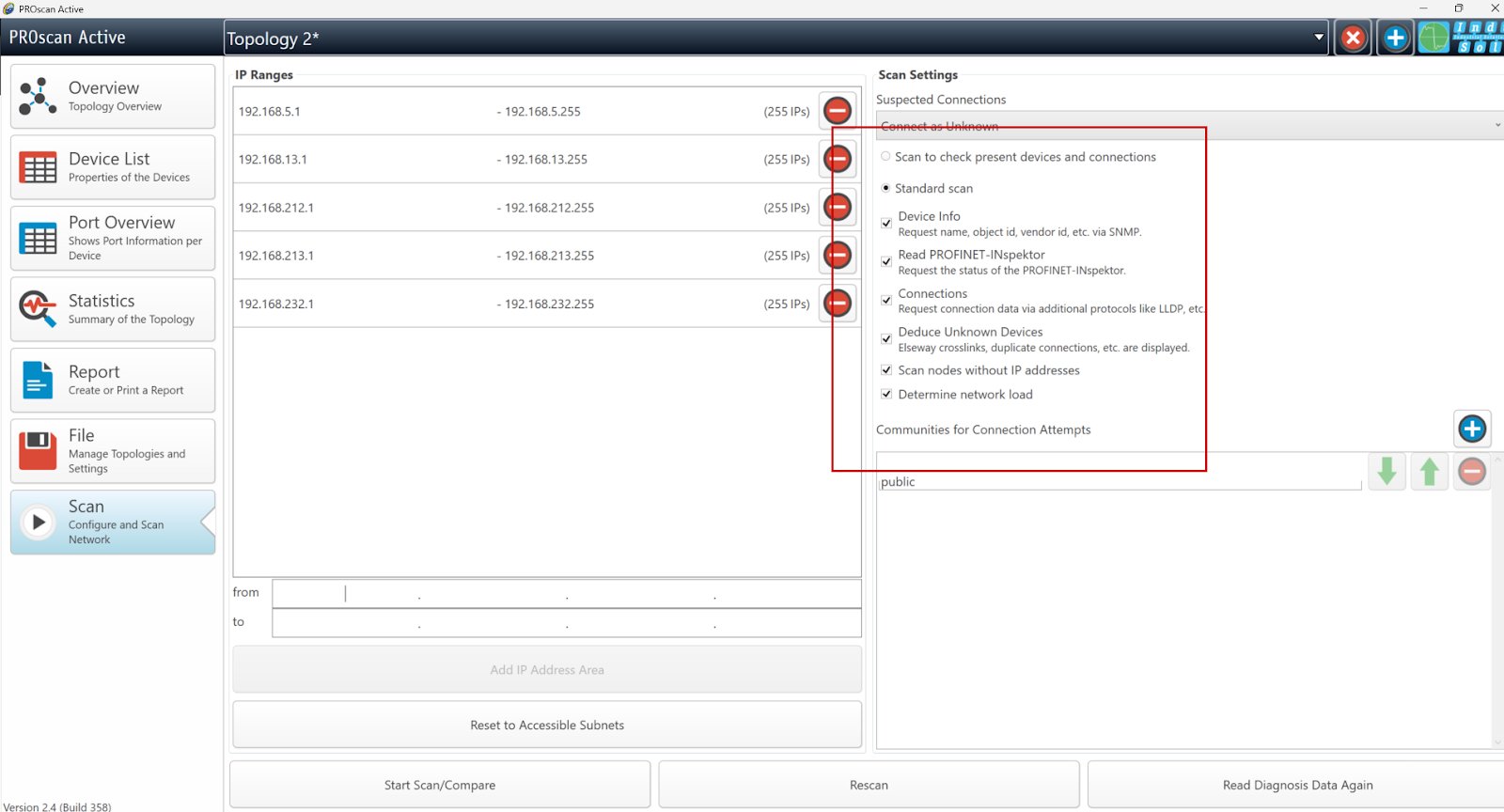Click the red X delete topology icon

click(1353, 38)
